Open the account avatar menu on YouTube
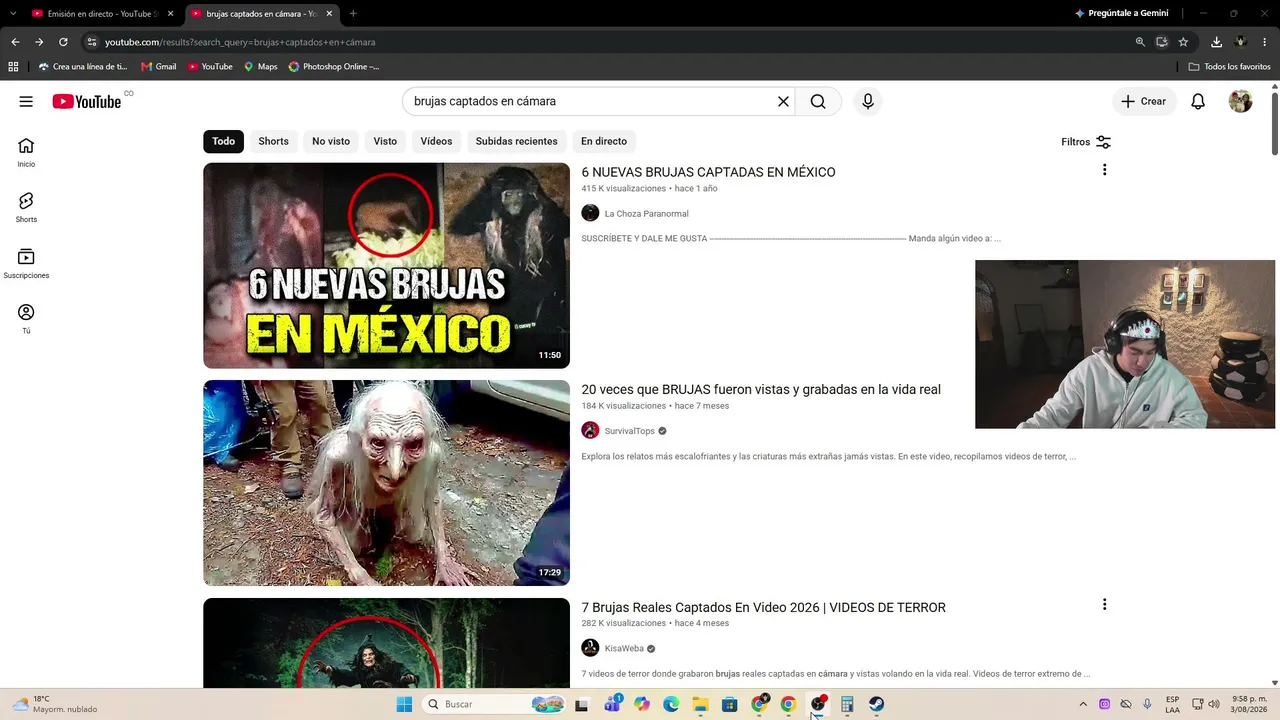This screenshot has width=1280, height=720. [x=1240, y=101]
